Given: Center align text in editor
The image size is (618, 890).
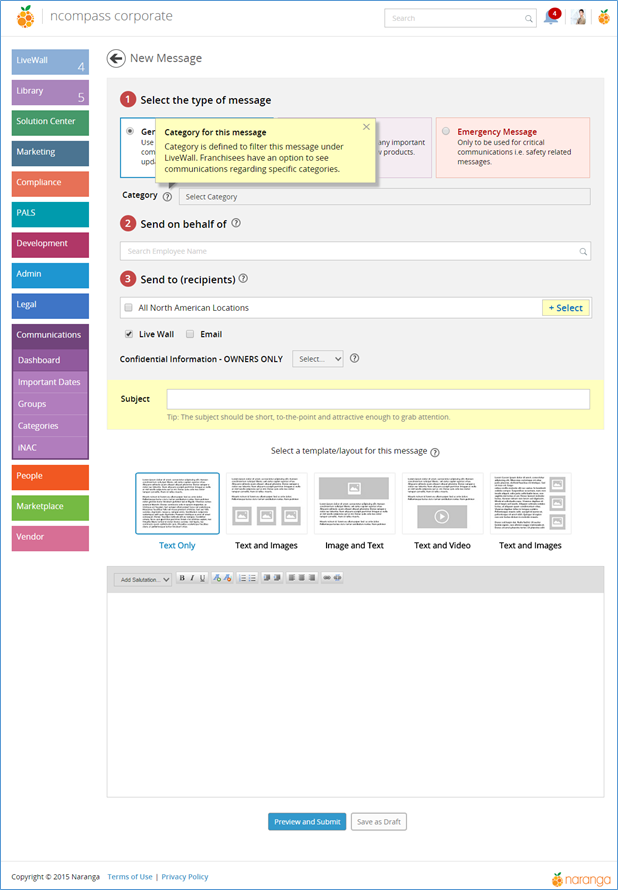Looking at the screenshot, I should click(x=301, y=578).
